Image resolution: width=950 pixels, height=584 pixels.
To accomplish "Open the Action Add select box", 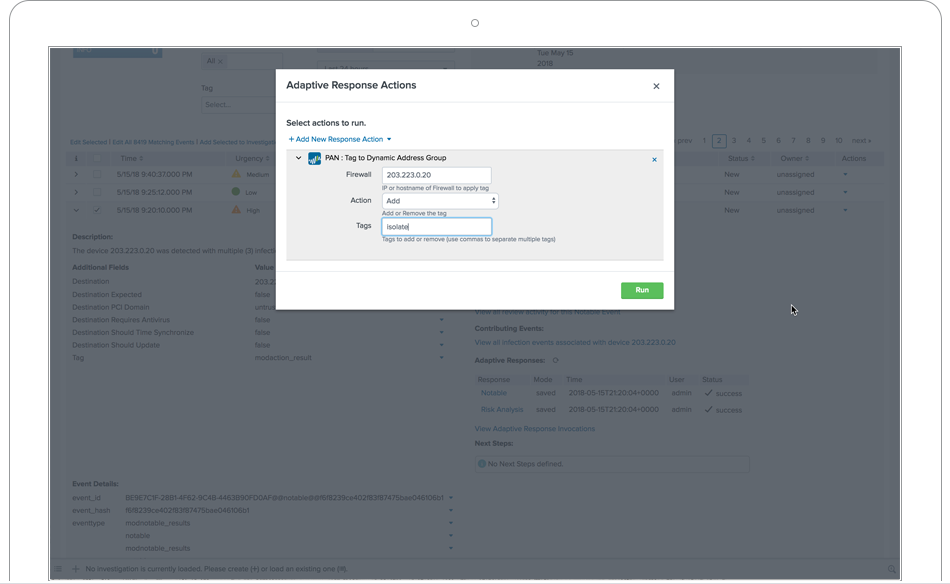I will click(440, 201).
